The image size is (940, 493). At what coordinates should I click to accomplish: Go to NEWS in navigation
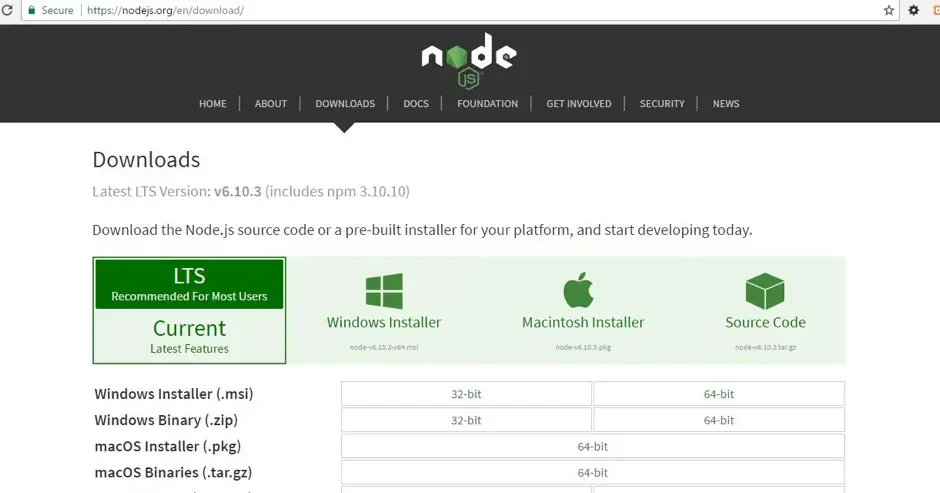click(x=726, y=104)
